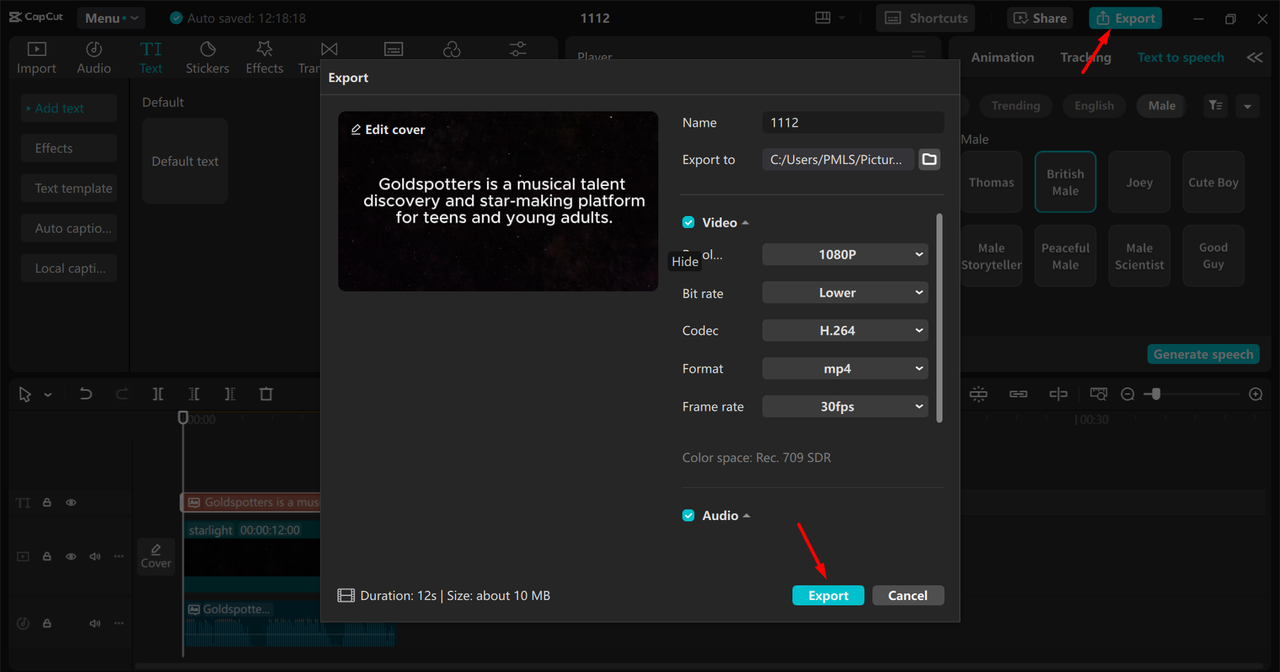
Task: Click the zoom out timeline icon
Action: (1128, 394)
